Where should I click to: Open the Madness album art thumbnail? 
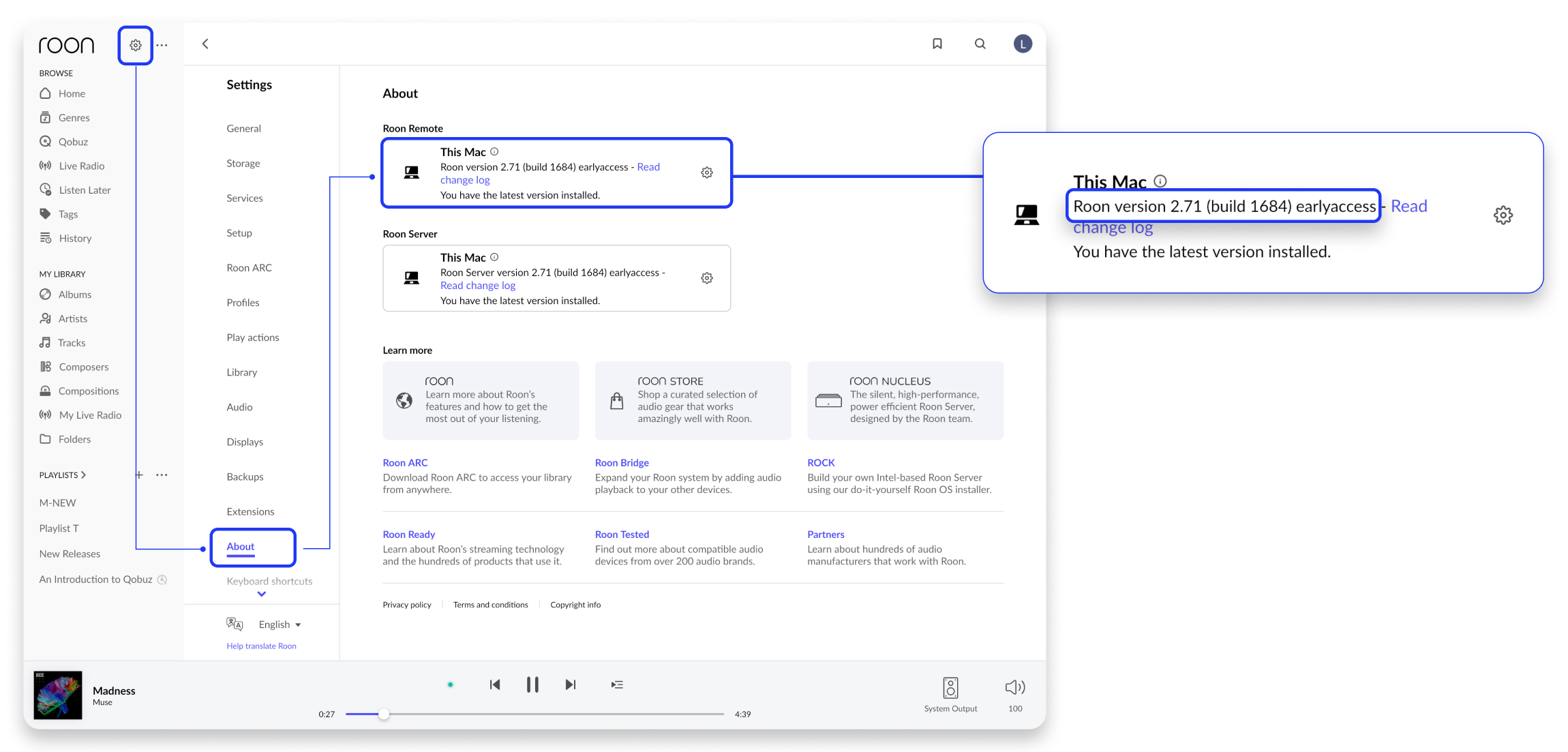[x=58, y=695]
